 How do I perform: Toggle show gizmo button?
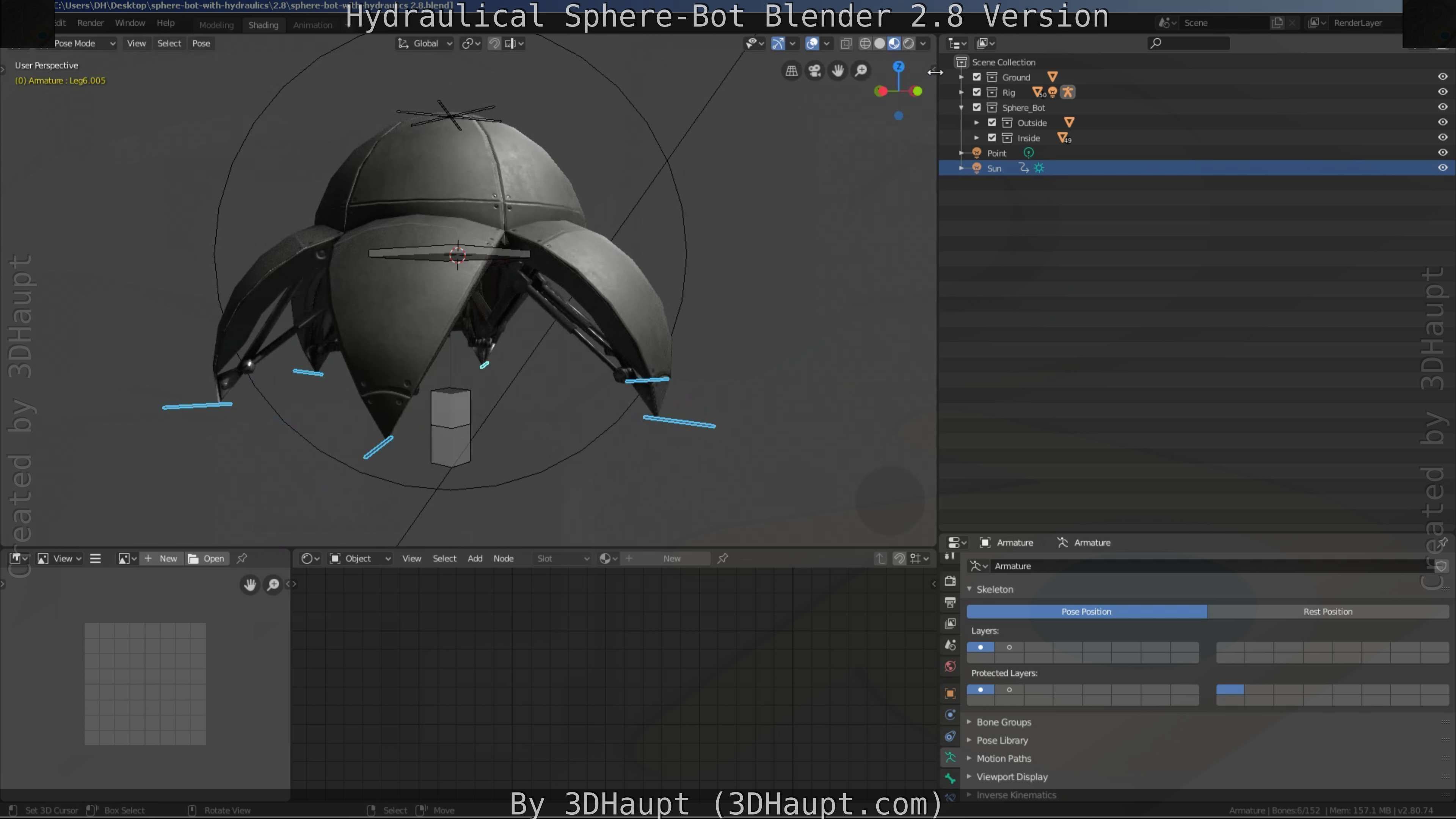(778, 44)
